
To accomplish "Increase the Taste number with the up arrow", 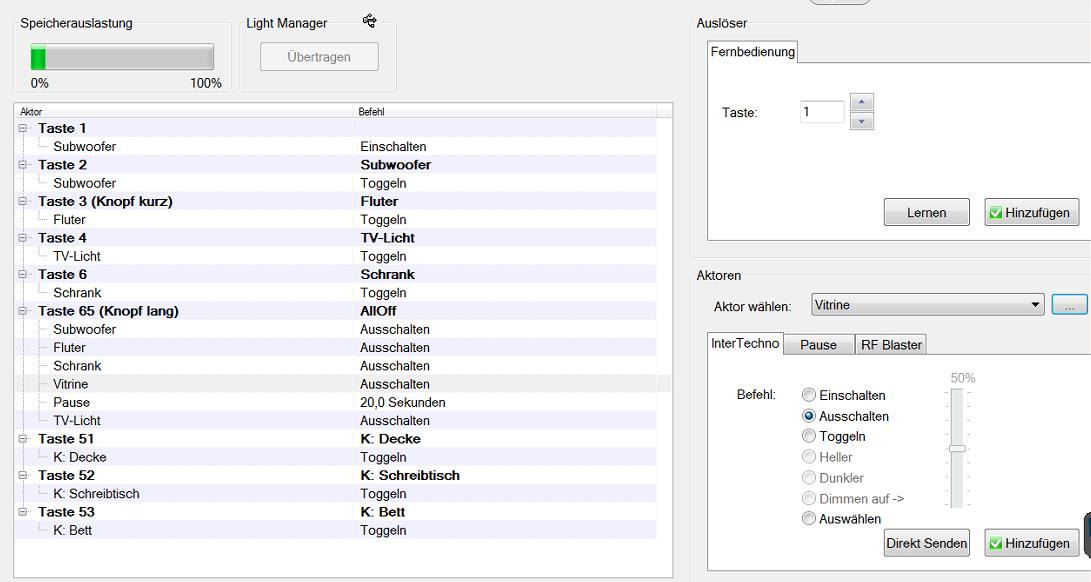I will click(861, 102).
